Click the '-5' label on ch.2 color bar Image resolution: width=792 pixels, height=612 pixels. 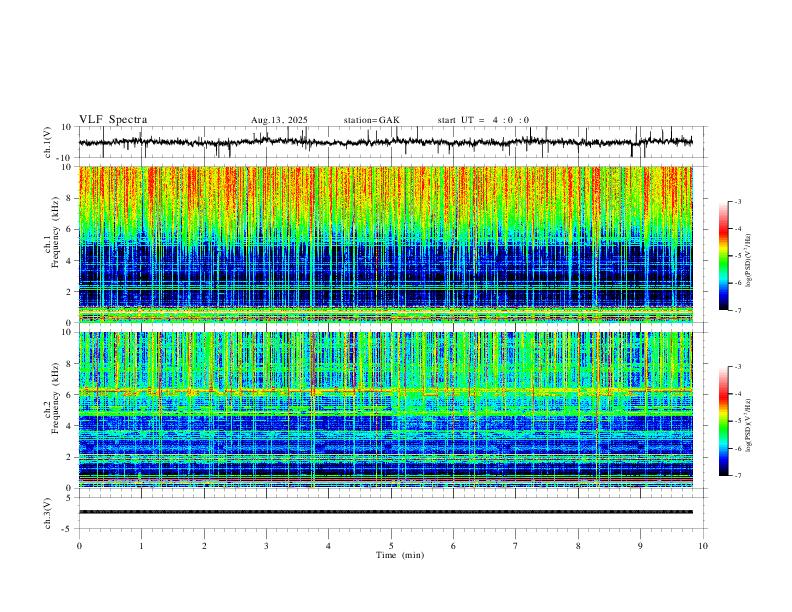(x=737, y=421)
